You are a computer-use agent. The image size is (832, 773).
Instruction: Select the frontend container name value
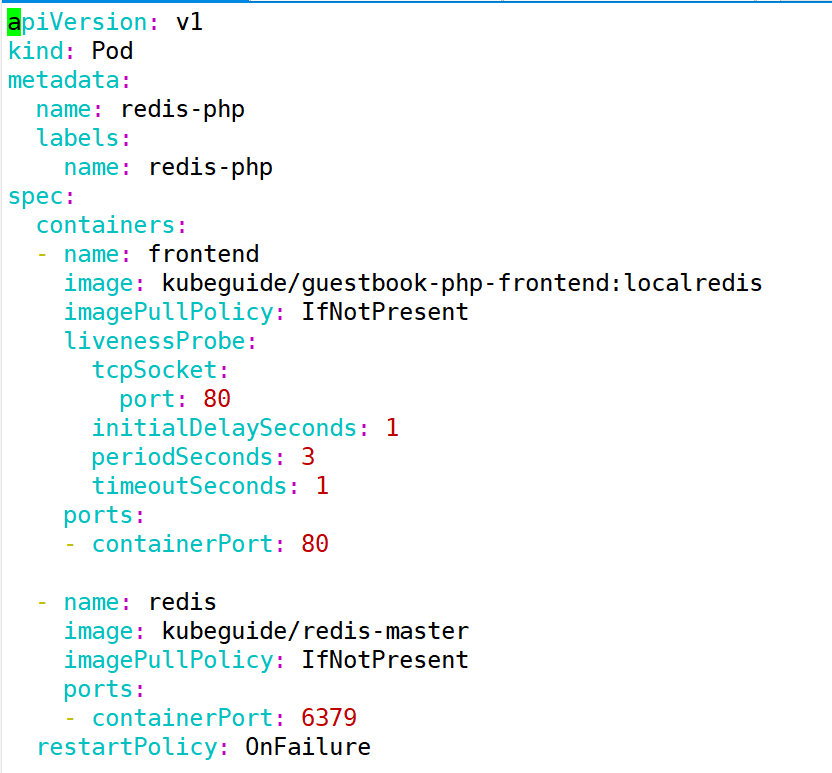pyautogui.click(x=203, y=254)
